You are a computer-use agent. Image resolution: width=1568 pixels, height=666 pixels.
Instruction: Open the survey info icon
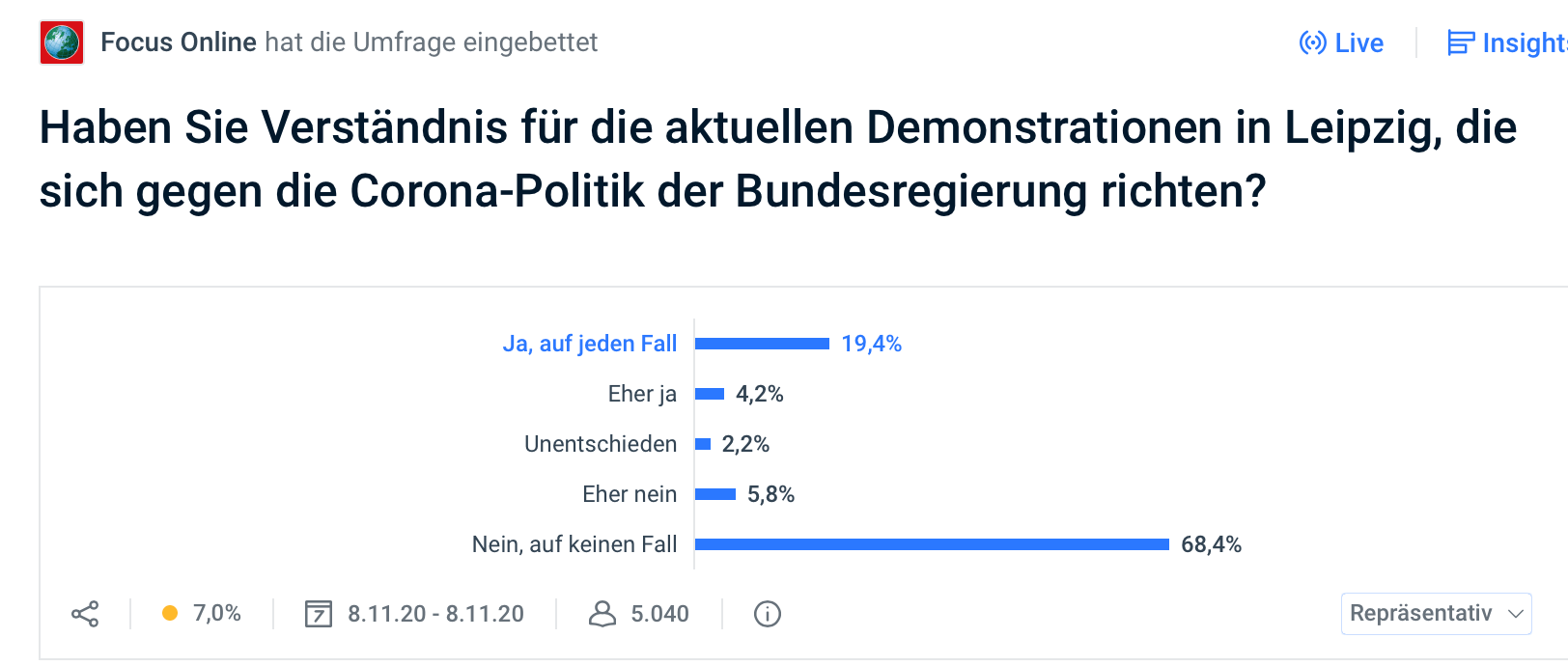click(768, 614)
